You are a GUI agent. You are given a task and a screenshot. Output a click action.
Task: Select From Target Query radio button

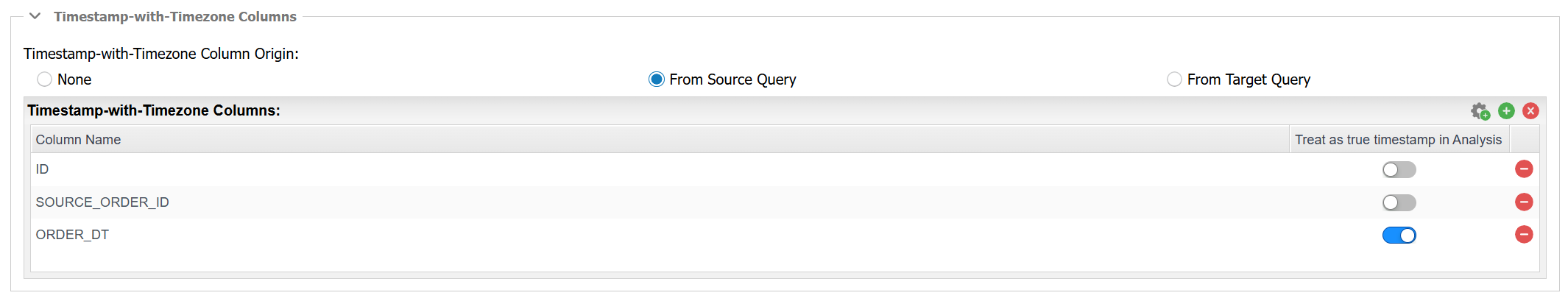click(1174, 79)
